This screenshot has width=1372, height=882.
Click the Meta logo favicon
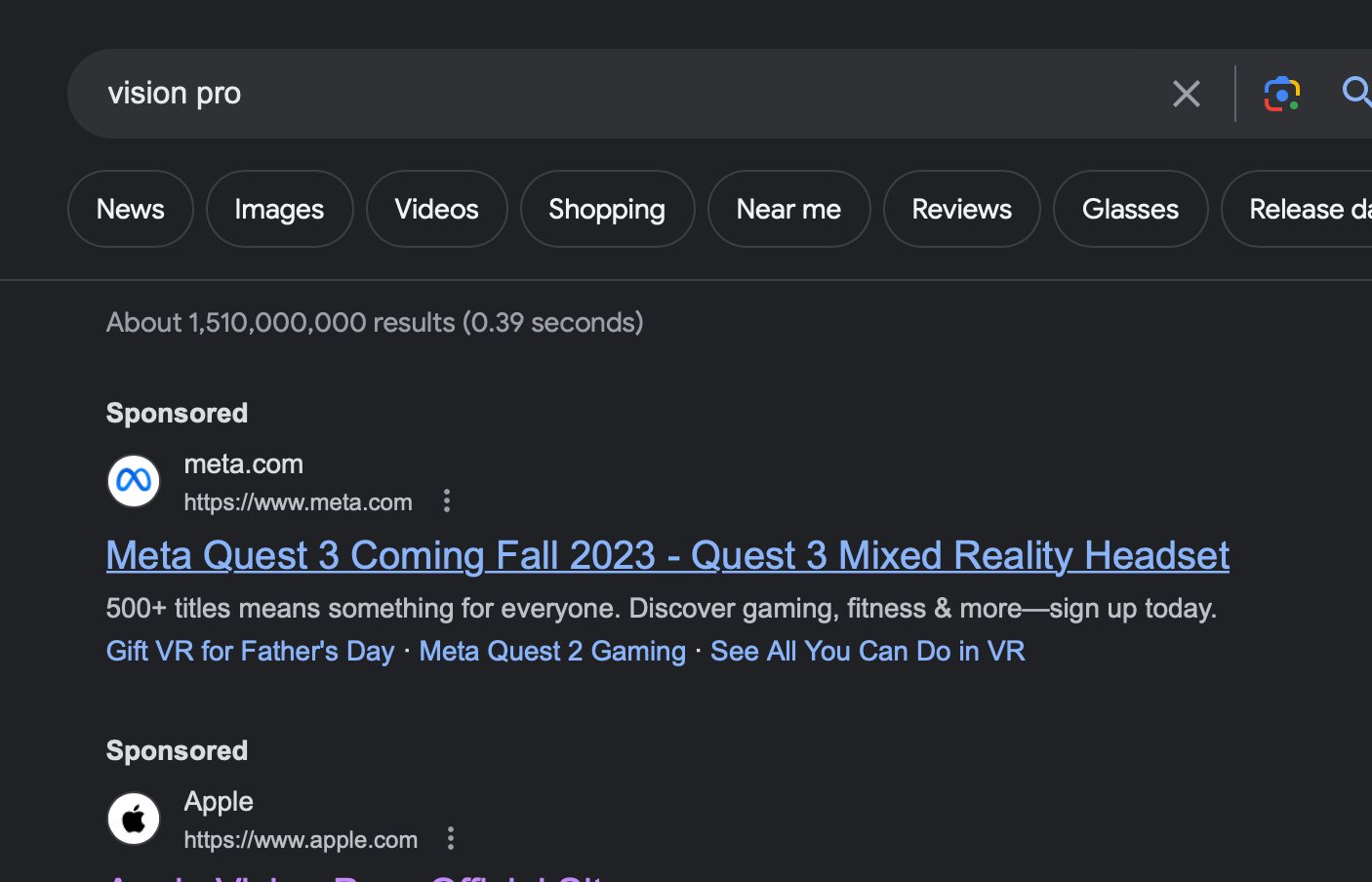tap(134, 481)
